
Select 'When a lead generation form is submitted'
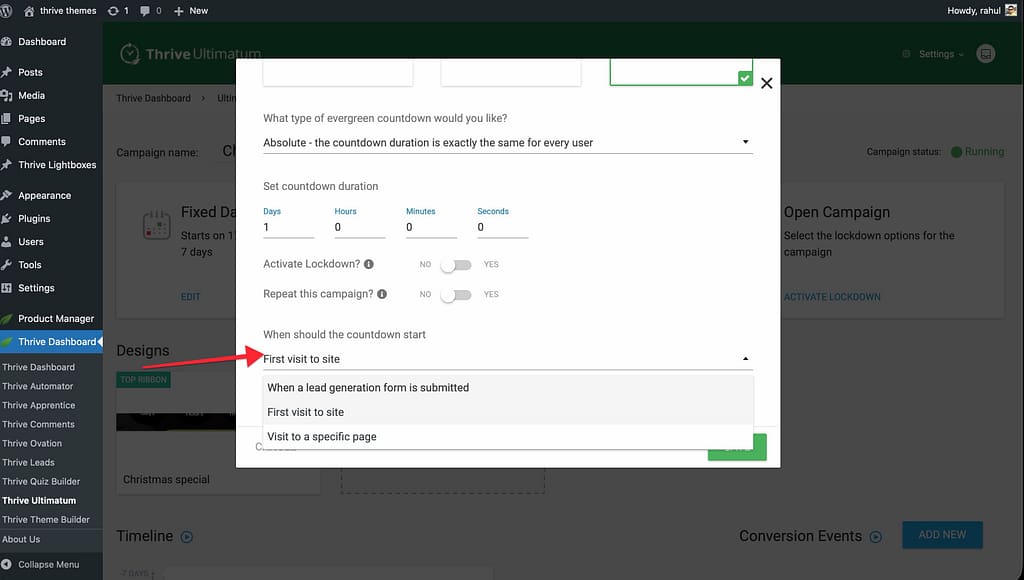click(368, 388)
